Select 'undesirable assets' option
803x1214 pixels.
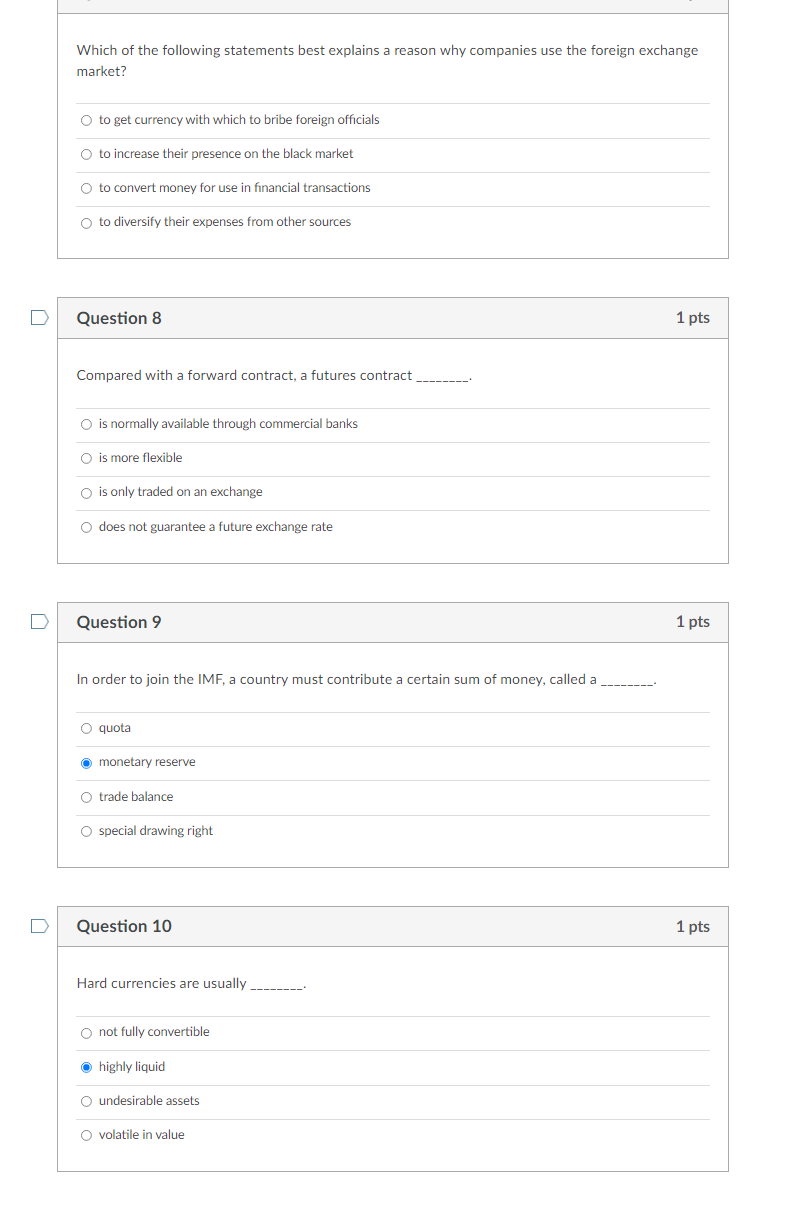[87, 1102]
